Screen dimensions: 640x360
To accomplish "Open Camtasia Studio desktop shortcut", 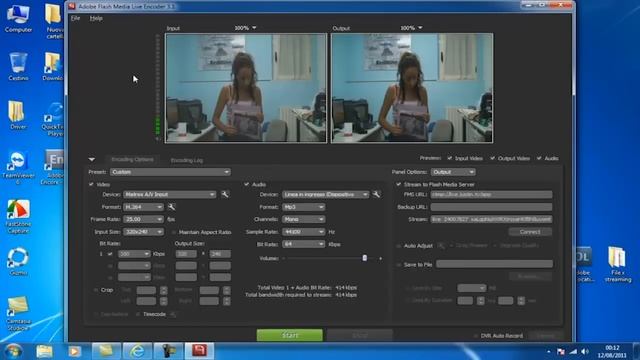I will [x=18, y=313].
